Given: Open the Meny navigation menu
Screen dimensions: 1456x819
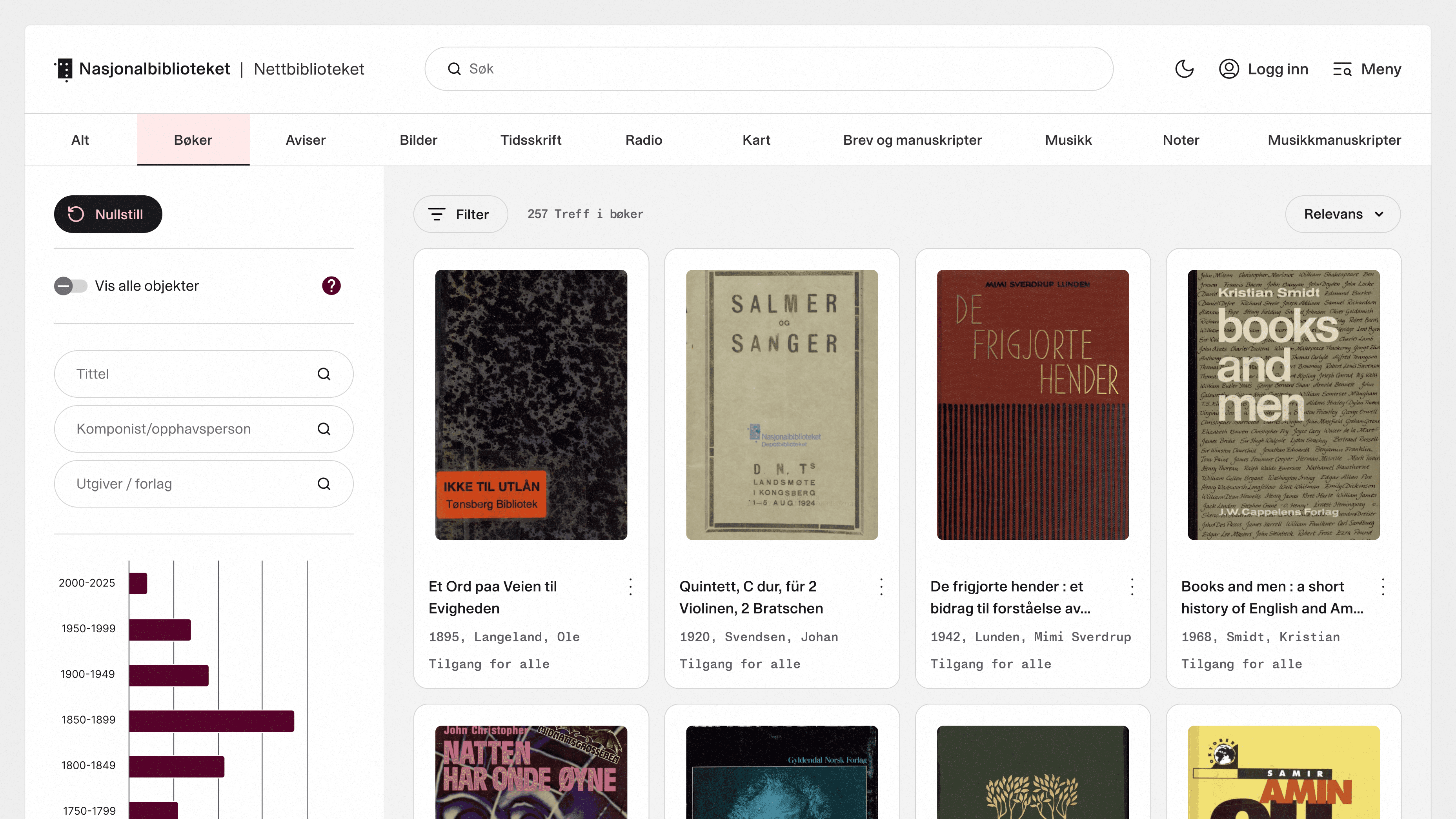Looking at the screenshot, I should click(1367, 69).
